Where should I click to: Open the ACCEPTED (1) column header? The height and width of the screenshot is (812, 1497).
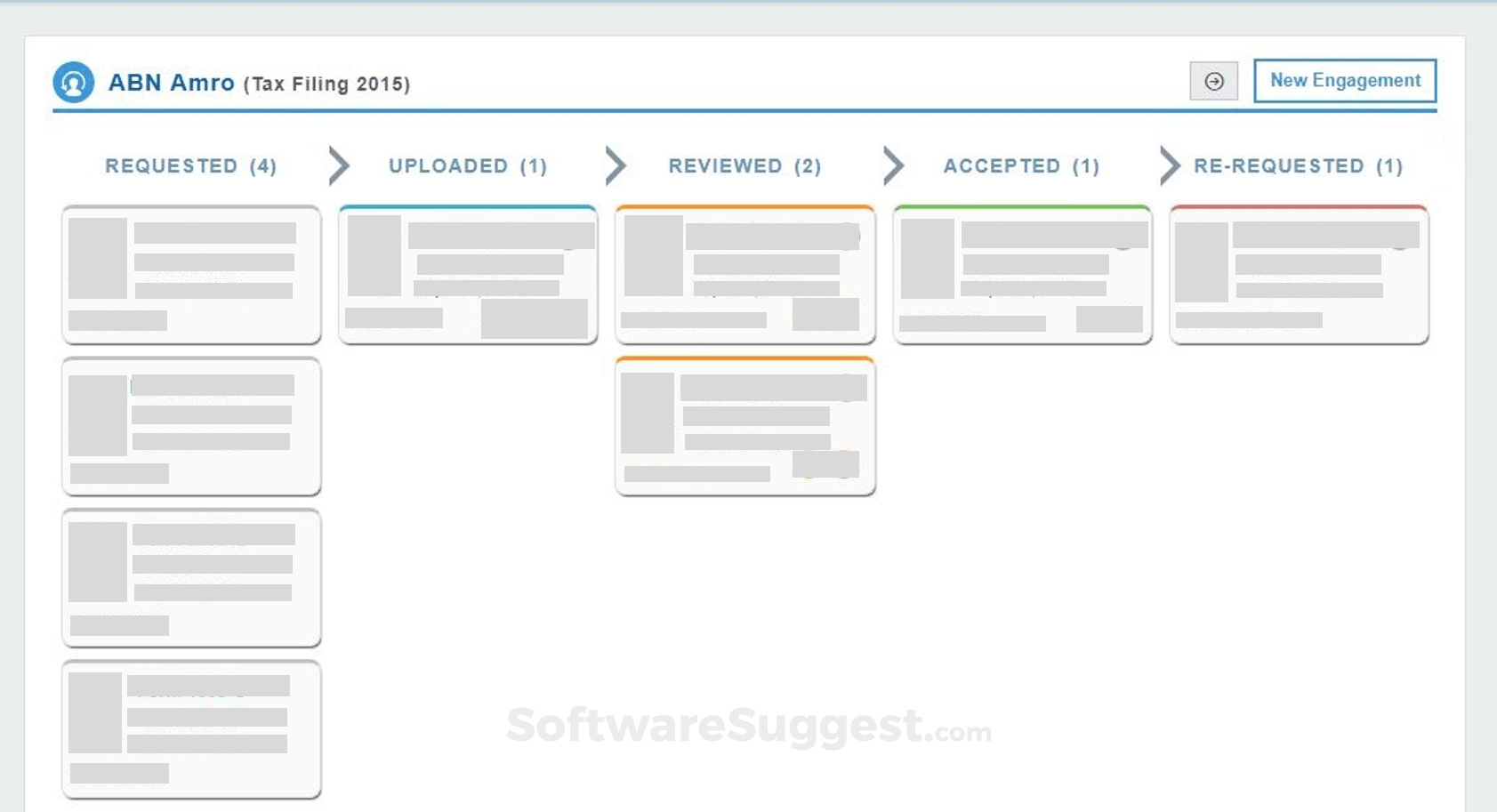click(1021, 165)
